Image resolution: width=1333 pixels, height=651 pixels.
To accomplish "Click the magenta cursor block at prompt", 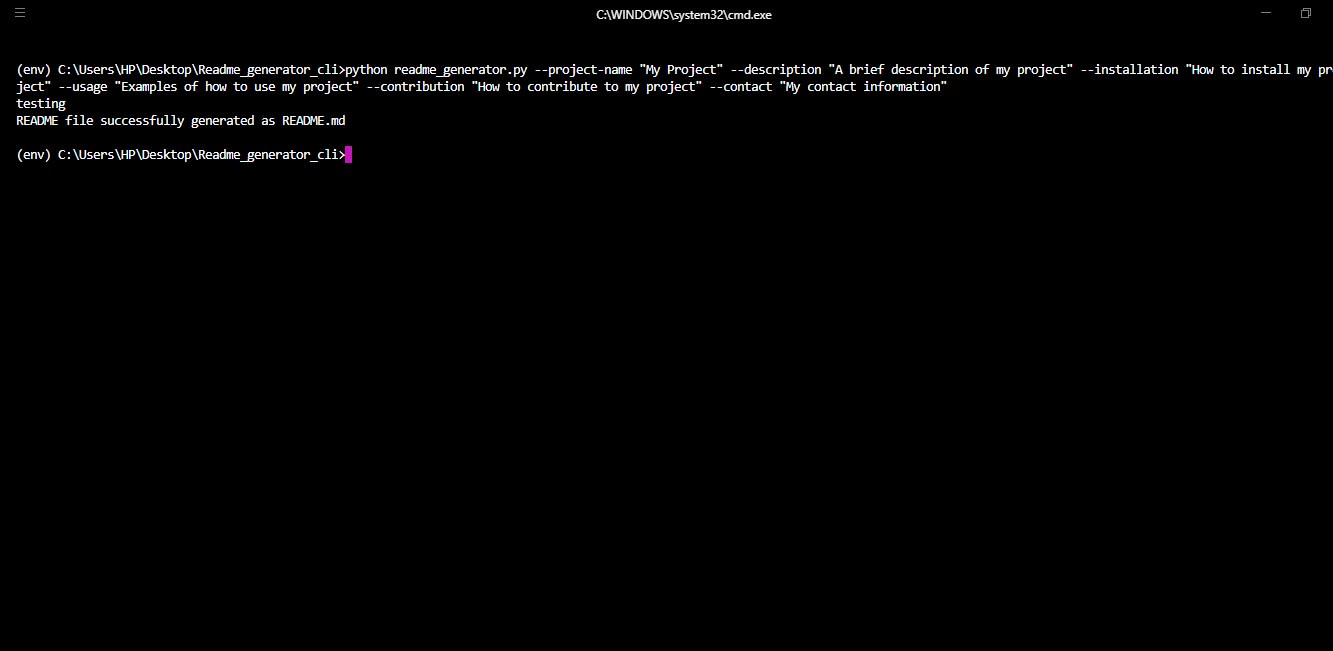I will (x=348, y=155).
